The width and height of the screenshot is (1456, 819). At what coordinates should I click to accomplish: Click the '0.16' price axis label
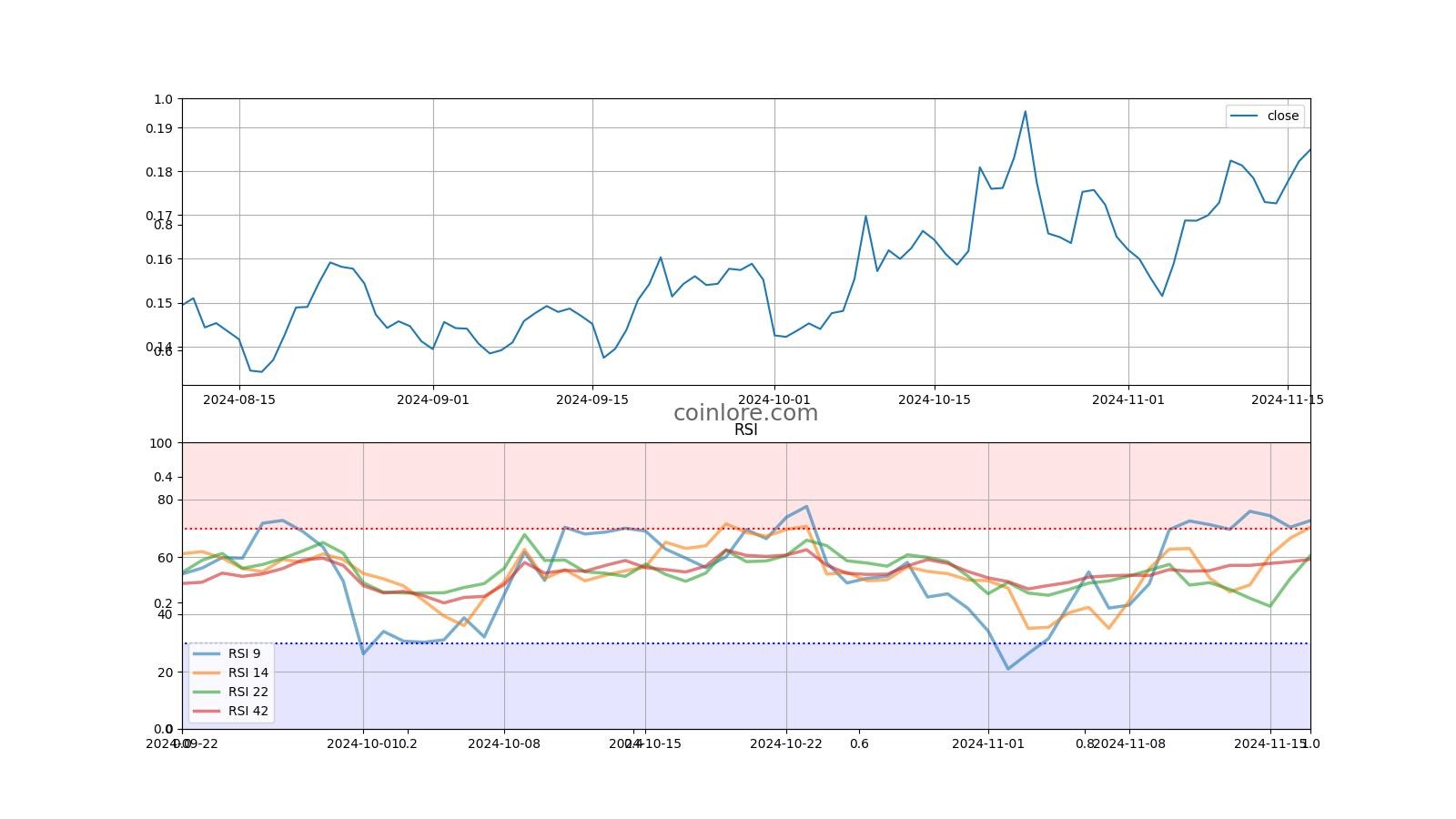(159, 259)
